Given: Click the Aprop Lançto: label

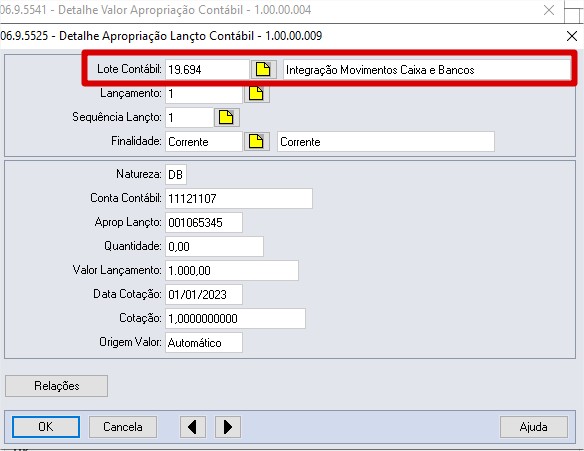Looking at the screenshot, I should 128,222.
